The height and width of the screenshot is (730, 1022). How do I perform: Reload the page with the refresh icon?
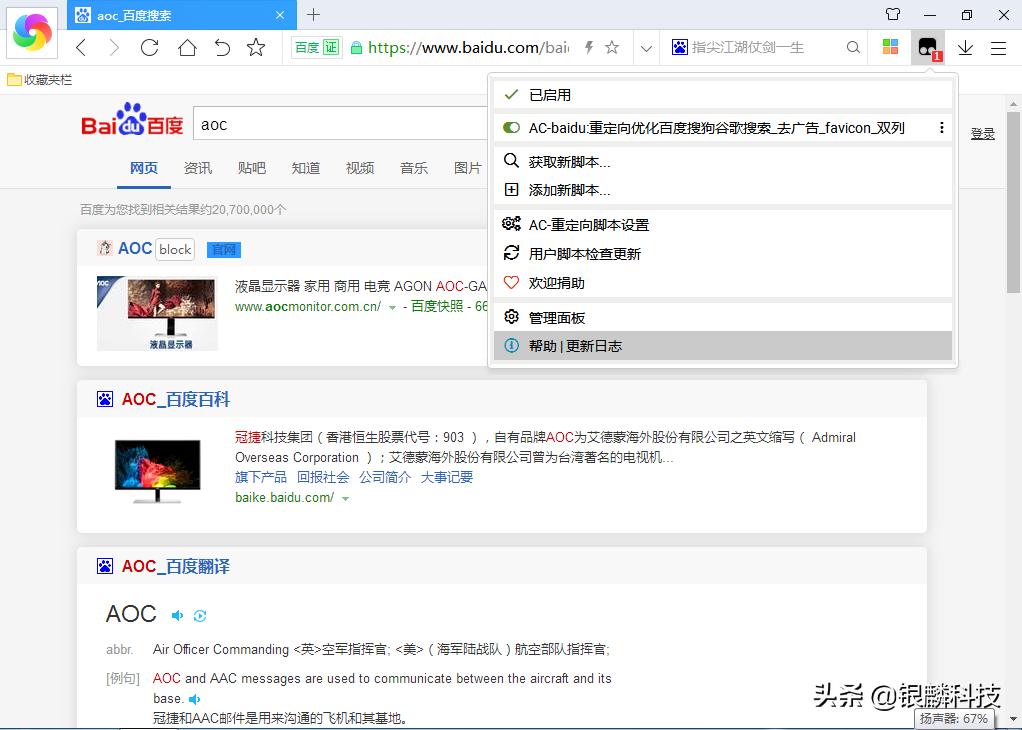point(148,47)
